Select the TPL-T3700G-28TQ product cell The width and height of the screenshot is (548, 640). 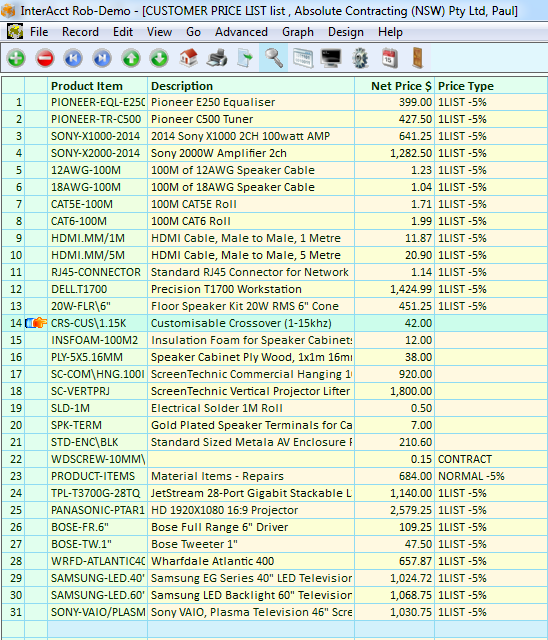98,493
